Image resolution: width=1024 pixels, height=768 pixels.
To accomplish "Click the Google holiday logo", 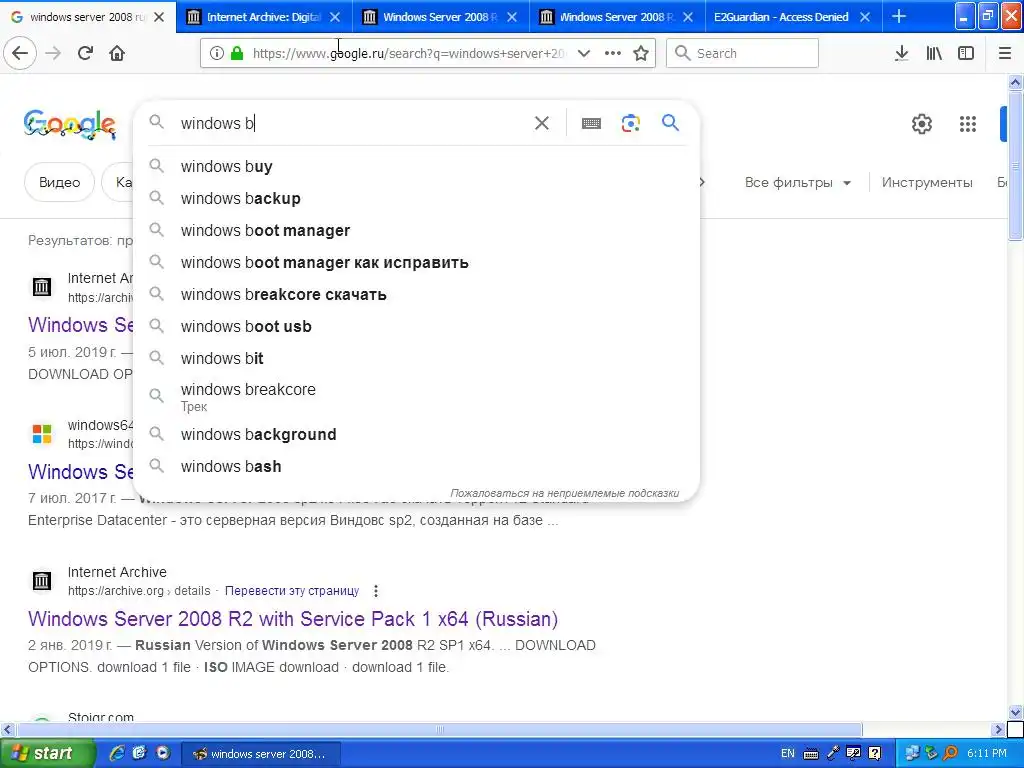I will [x=70, y=125].
